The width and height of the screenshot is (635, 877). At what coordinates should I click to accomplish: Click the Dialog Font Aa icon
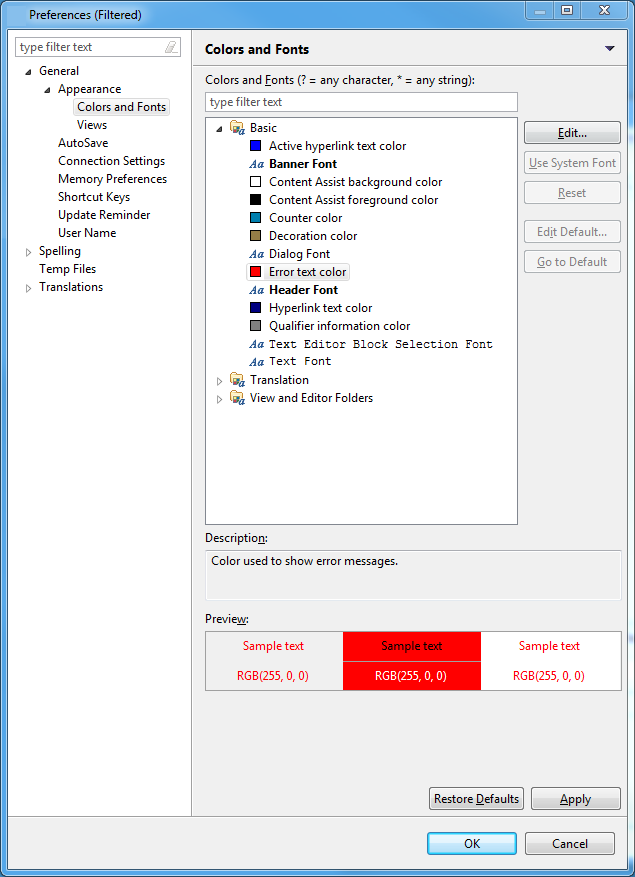[x=256, y=254]
